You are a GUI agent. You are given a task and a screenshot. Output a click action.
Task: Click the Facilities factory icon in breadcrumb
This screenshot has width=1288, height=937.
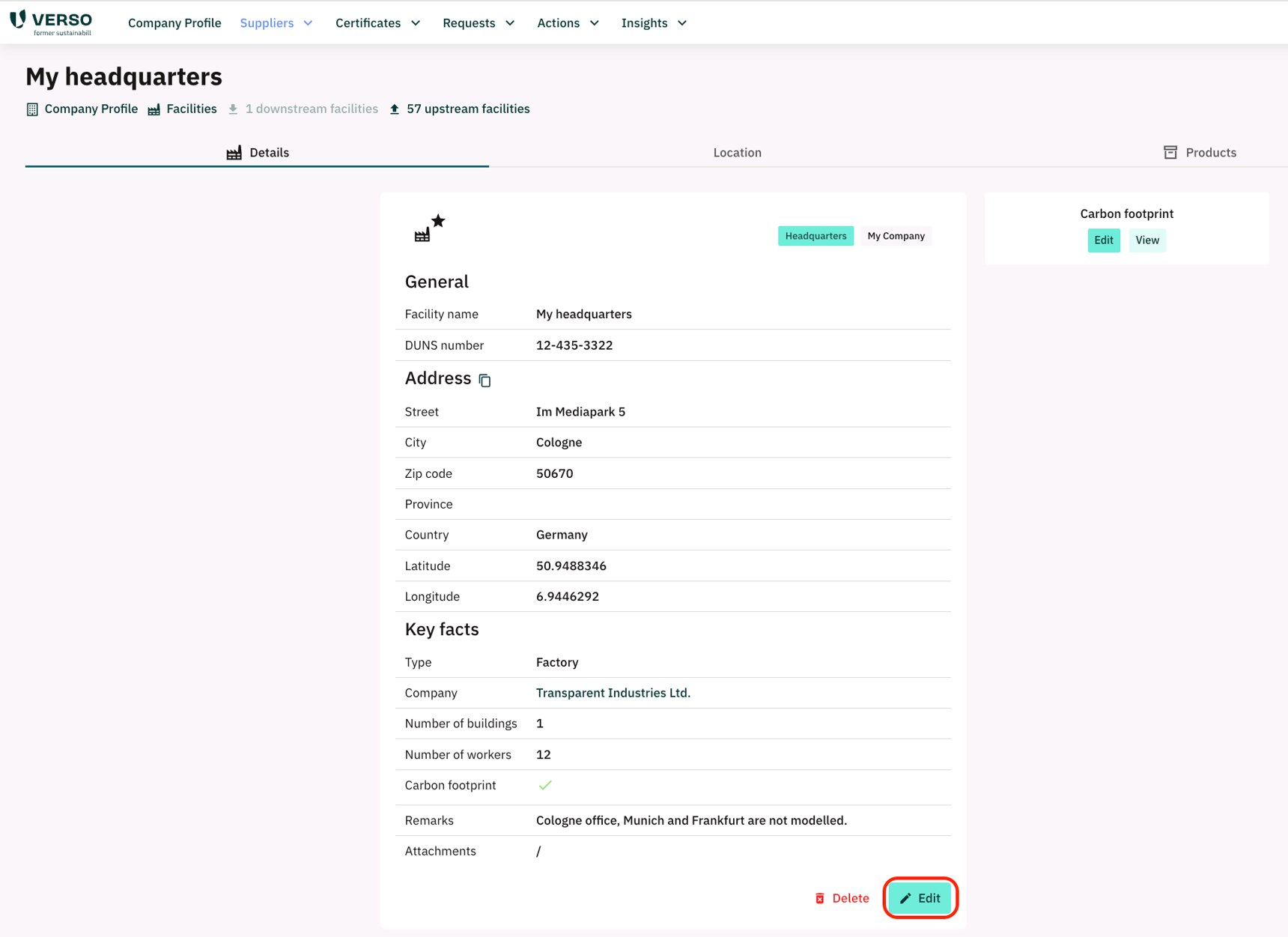pos(154,109)
